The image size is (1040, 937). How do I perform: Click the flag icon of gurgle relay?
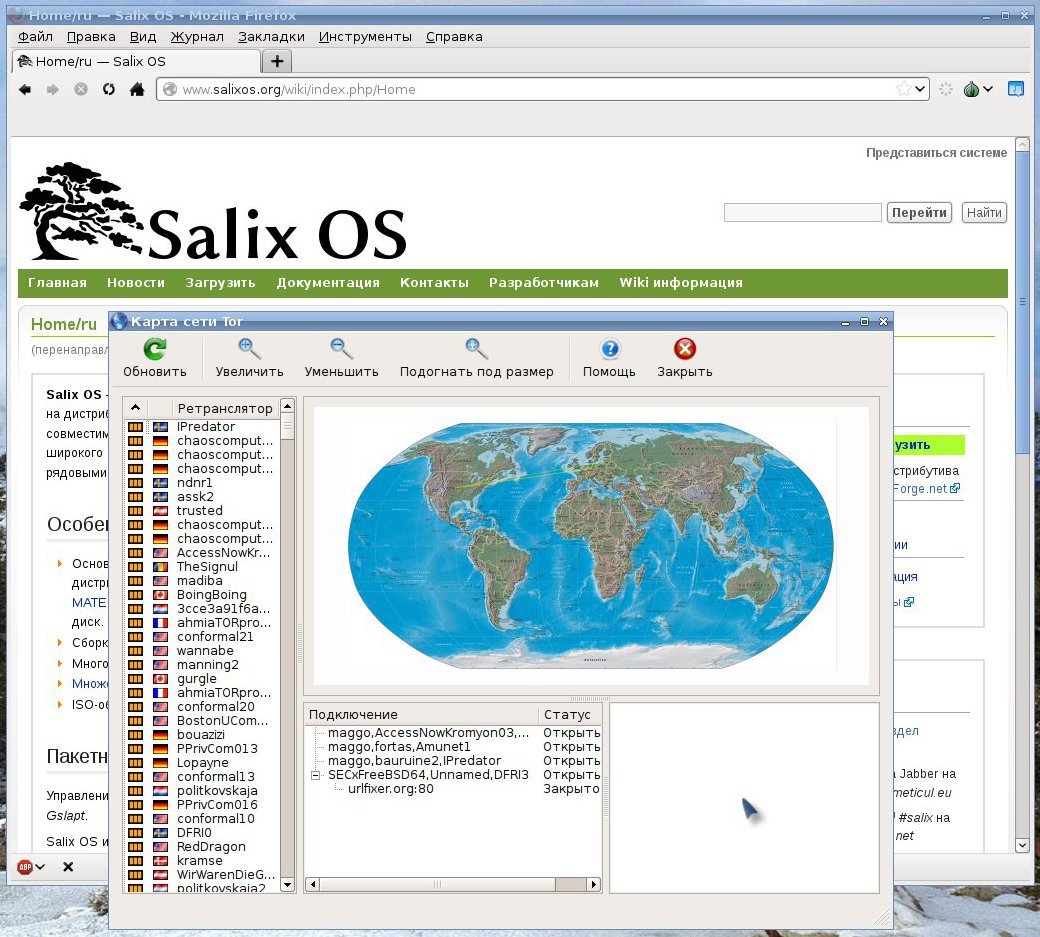[161, 679]
